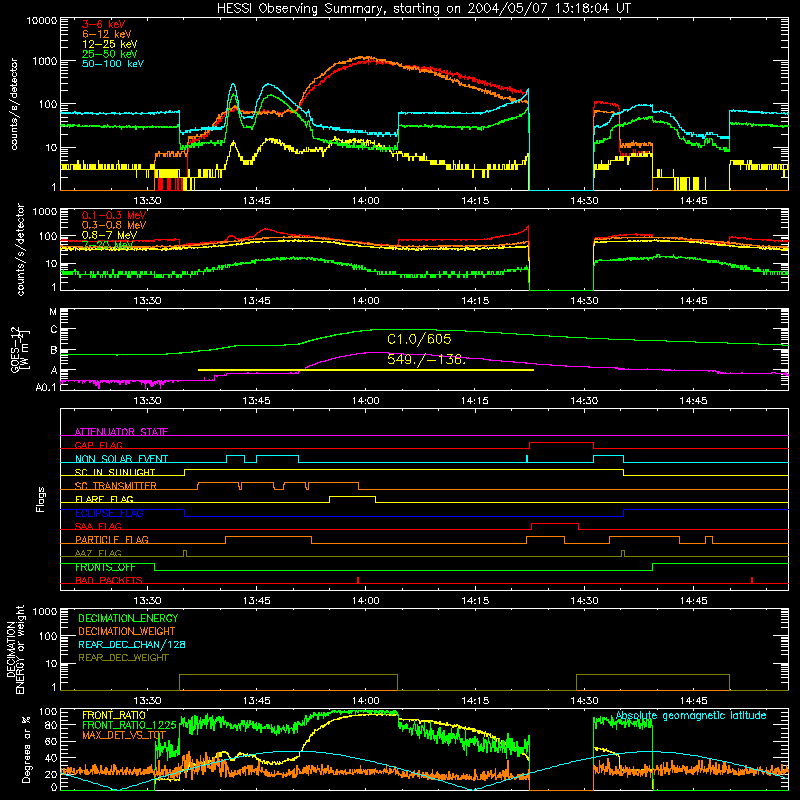Click the 'FLARE_FLAG' label

click(104, 499)
